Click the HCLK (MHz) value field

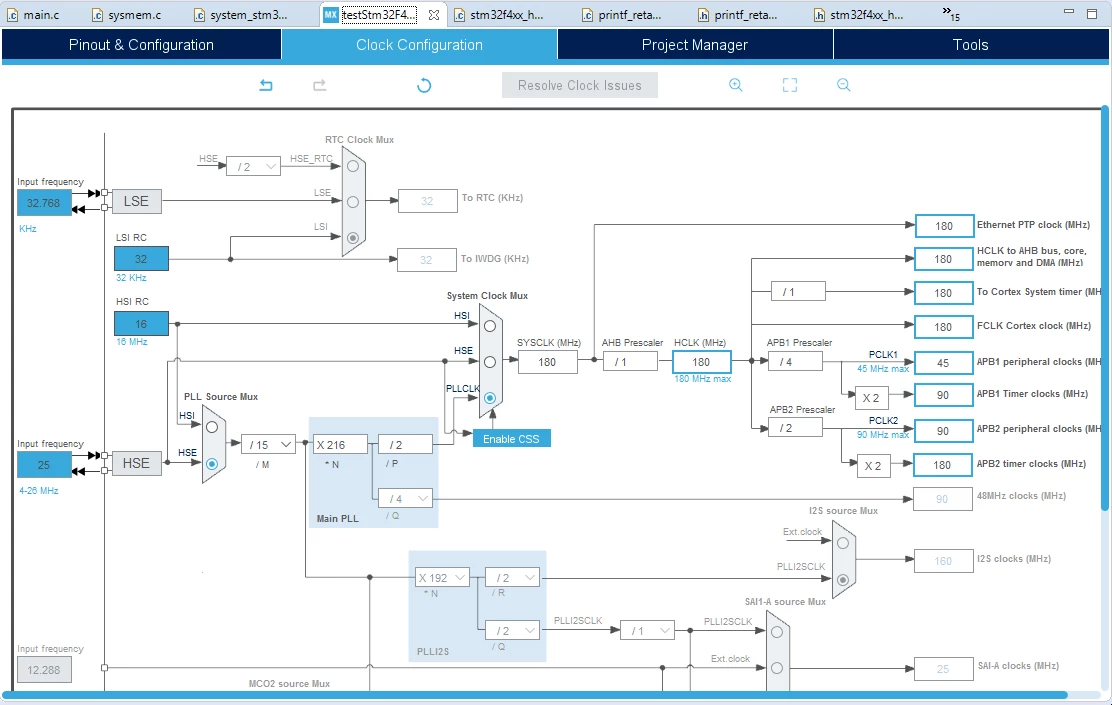[x=701, y=362]
